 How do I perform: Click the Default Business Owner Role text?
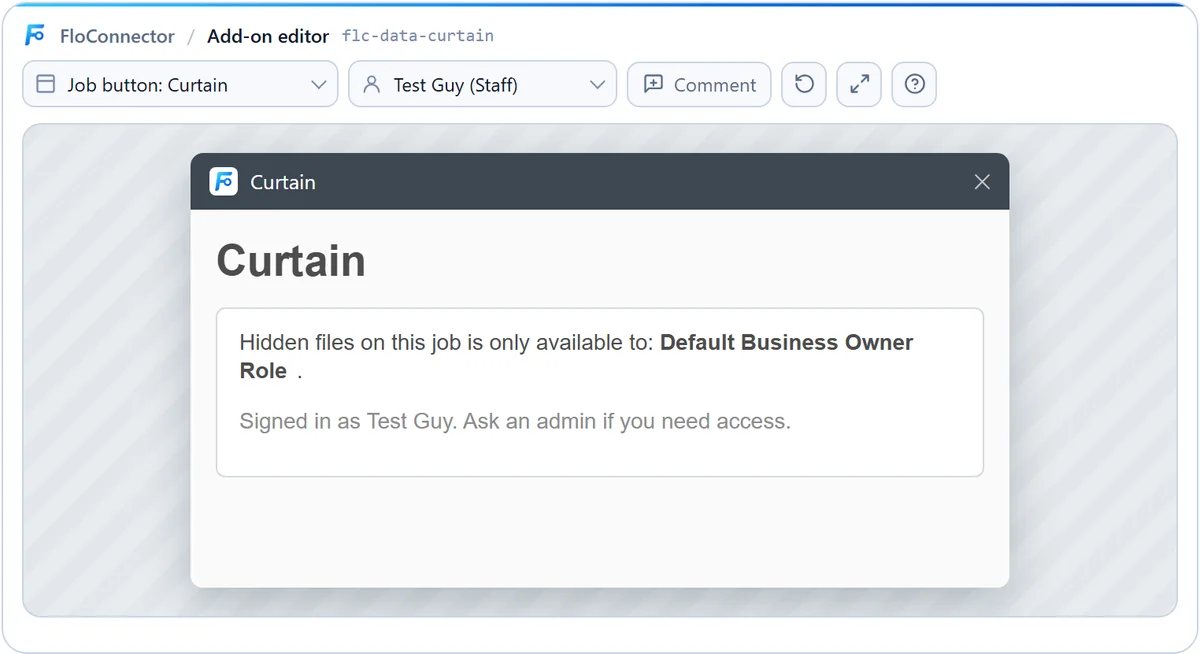pos(576,356)
